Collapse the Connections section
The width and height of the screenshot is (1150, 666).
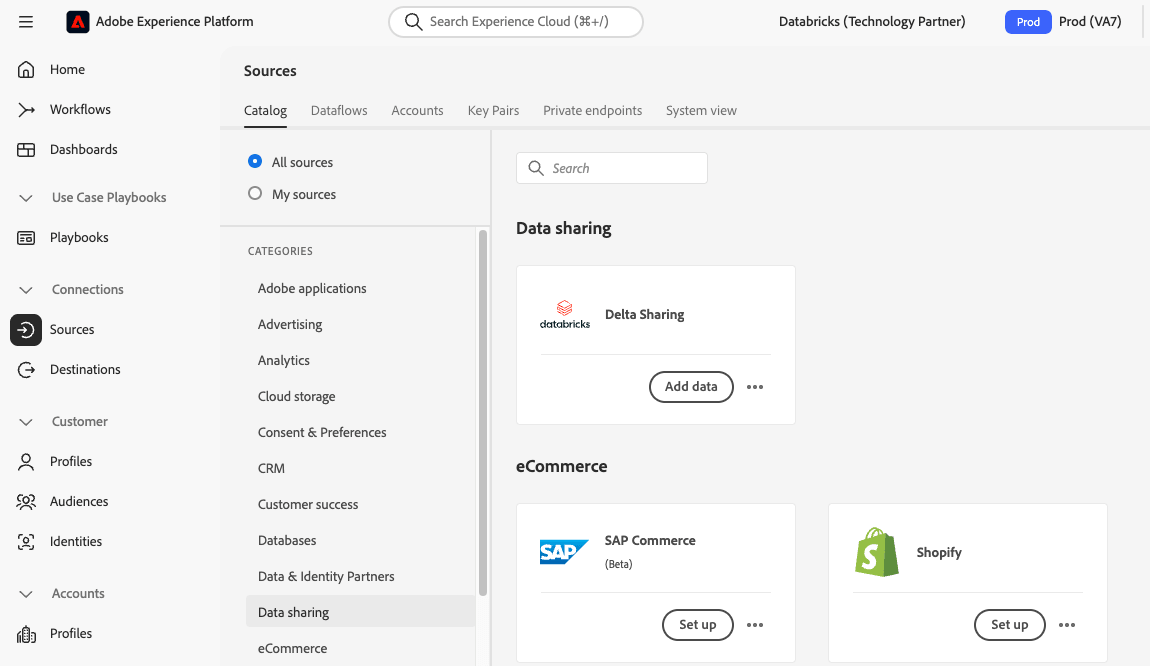pyautogui.click(x=26, y=289)
